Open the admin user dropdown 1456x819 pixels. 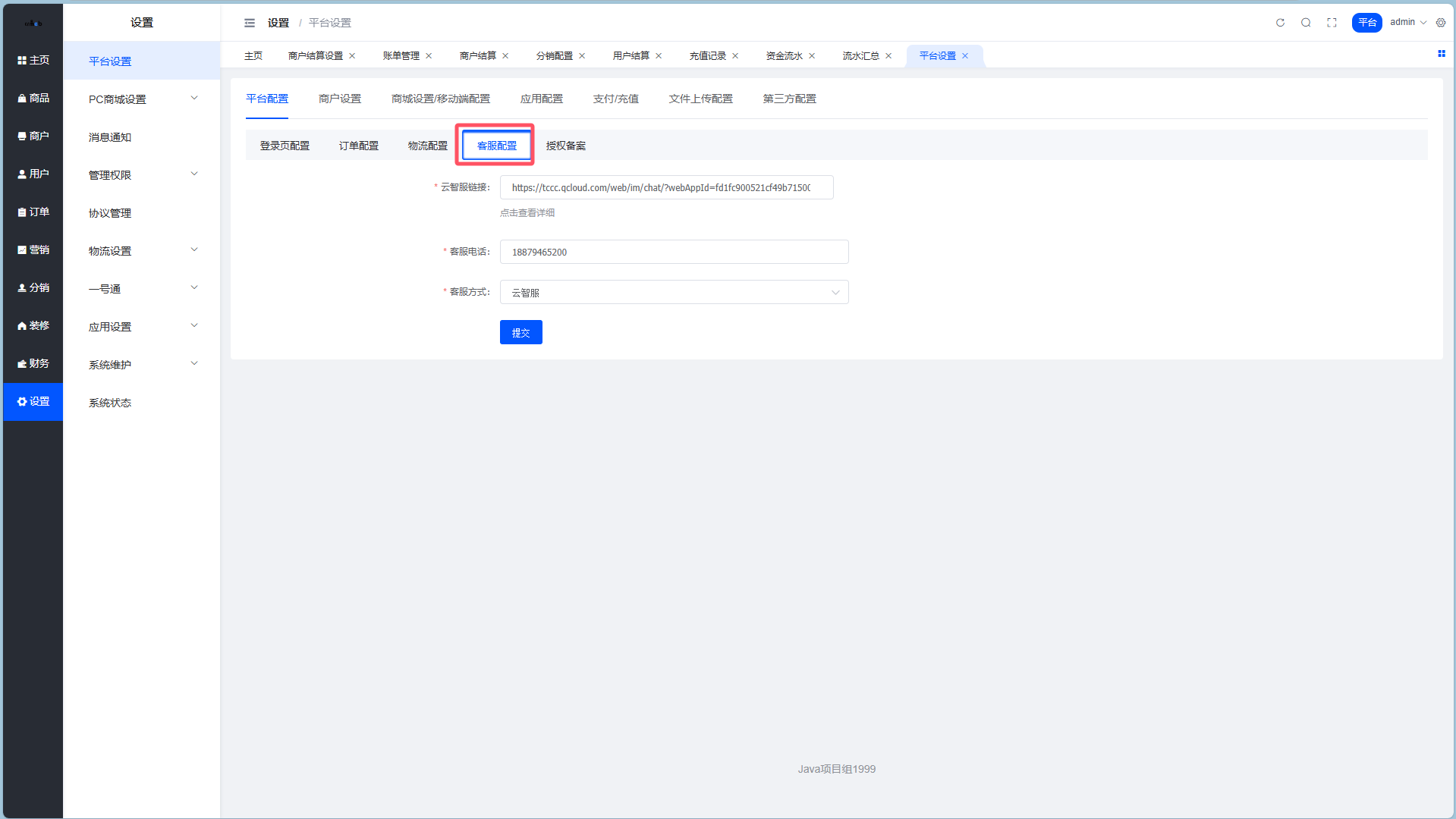click(1407, 23)
